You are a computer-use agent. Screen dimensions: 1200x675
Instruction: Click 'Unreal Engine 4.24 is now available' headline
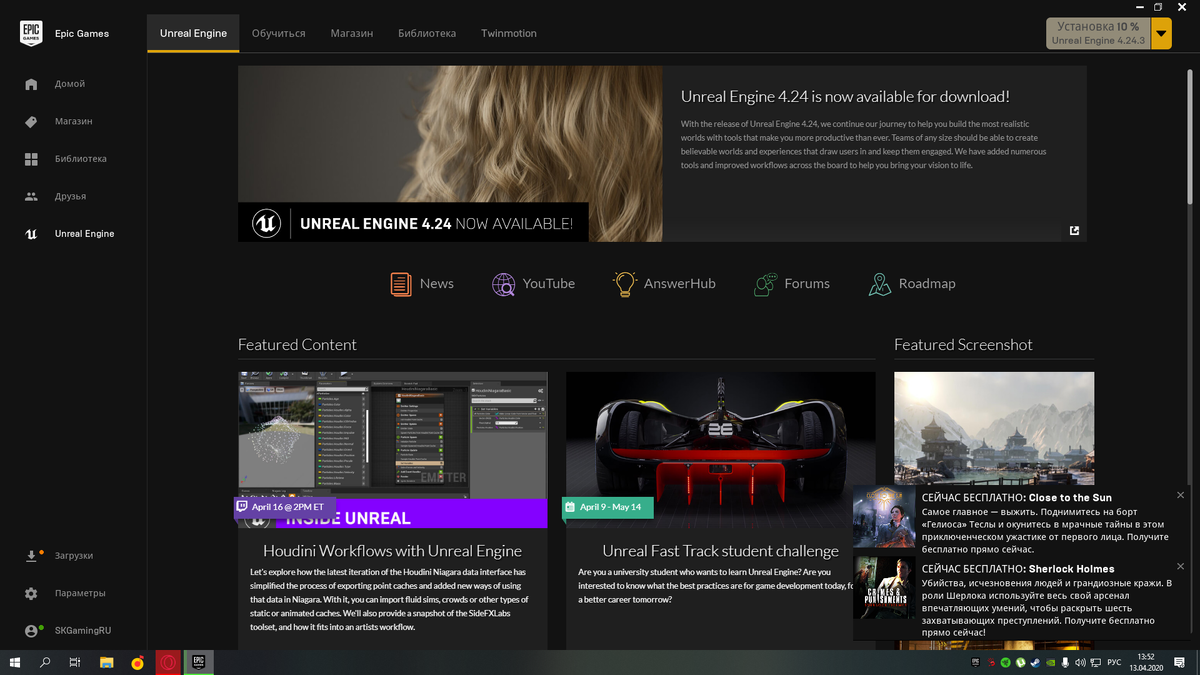[845, 97]
